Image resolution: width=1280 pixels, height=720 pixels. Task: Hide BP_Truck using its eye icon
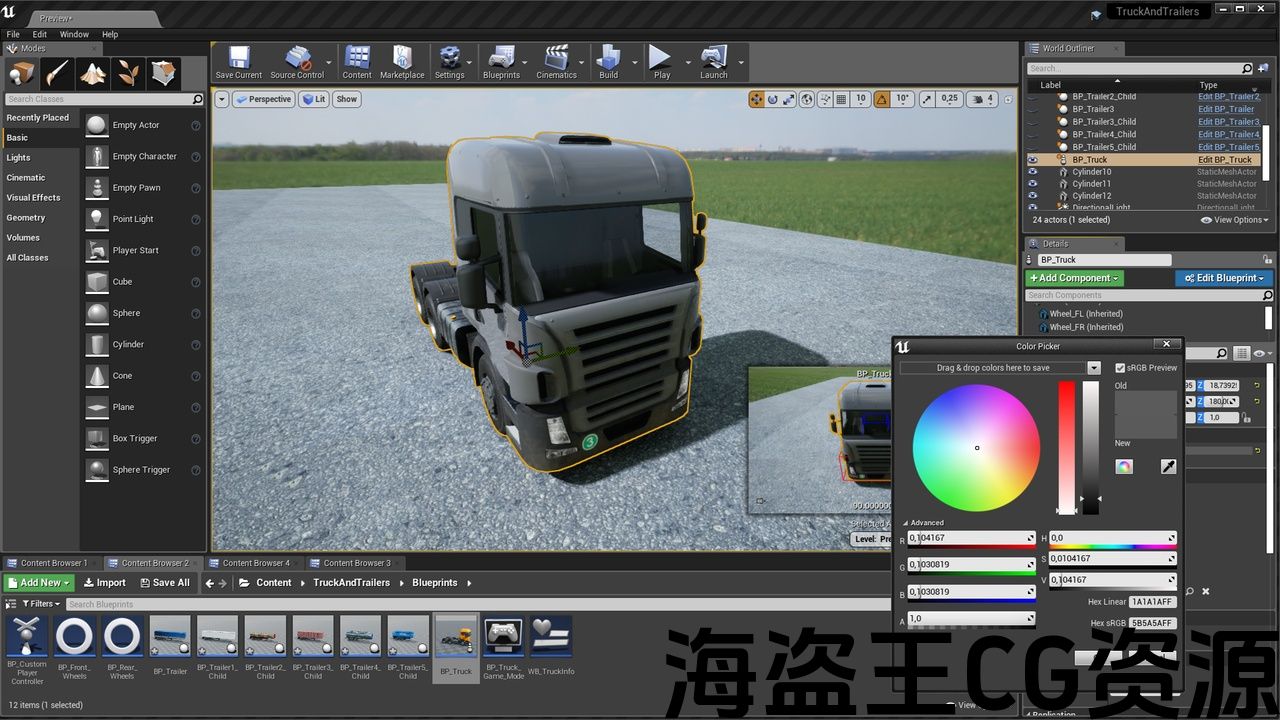pos(1033,160)
